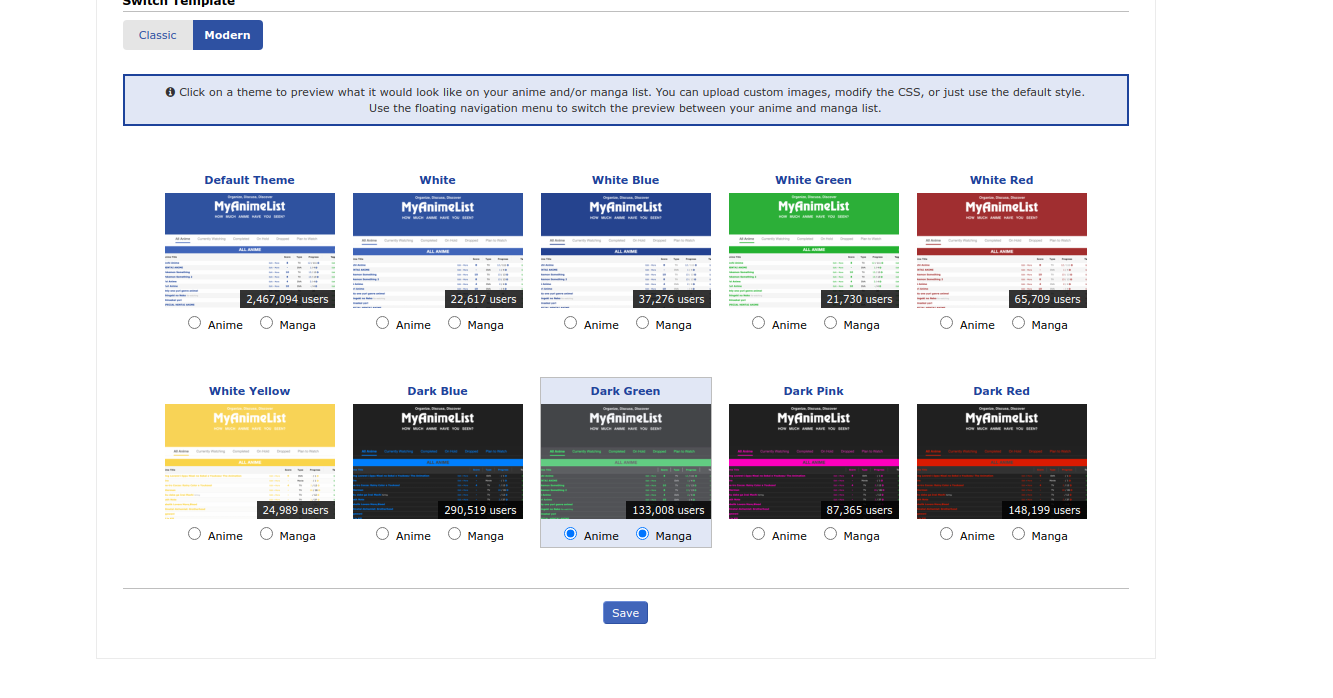The image size is (1333, 698).
Task: Click the '2,467,094 users' count label
Action: click(x=287, y=299)
